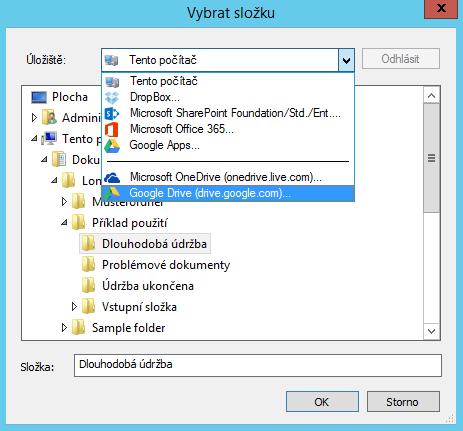Choose Microsoft OneDrive (onedrive.live.com)... option
The image size is (463, 431).
(228, 177)
